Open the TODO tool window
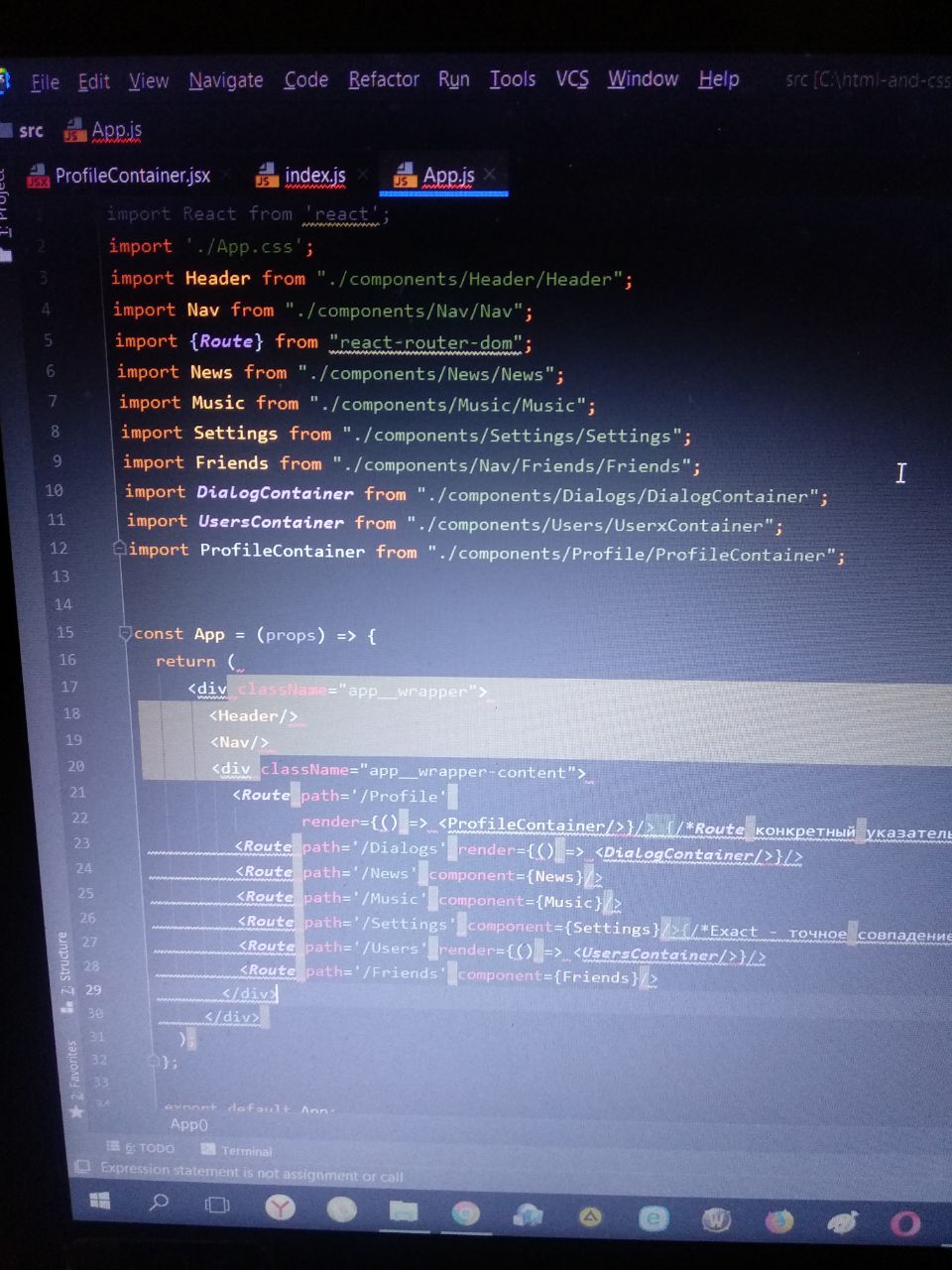The image size is (952, 1270). click(141, 1148)
